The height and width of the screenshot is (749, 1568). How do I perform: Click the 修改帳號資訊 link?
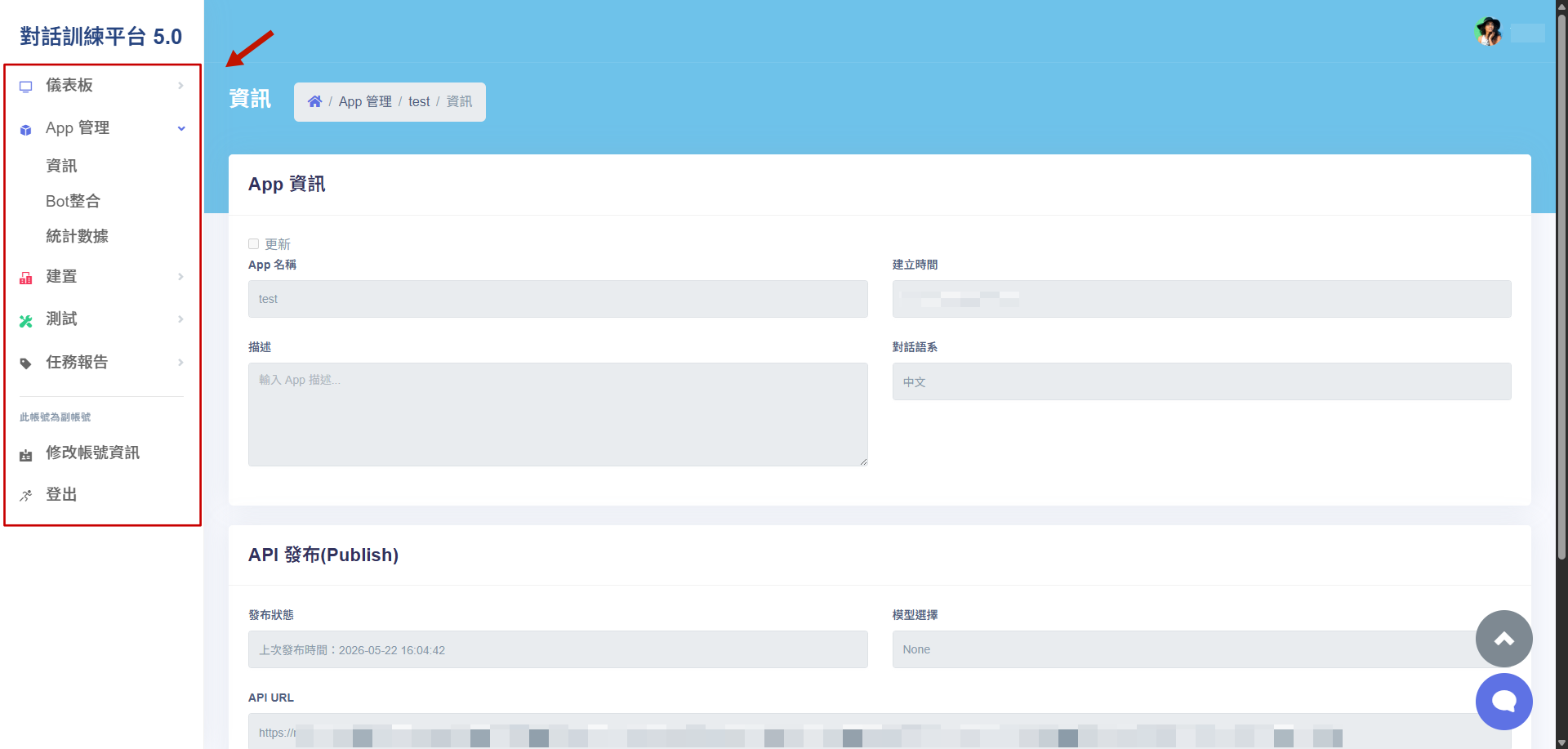click(92, 453)
